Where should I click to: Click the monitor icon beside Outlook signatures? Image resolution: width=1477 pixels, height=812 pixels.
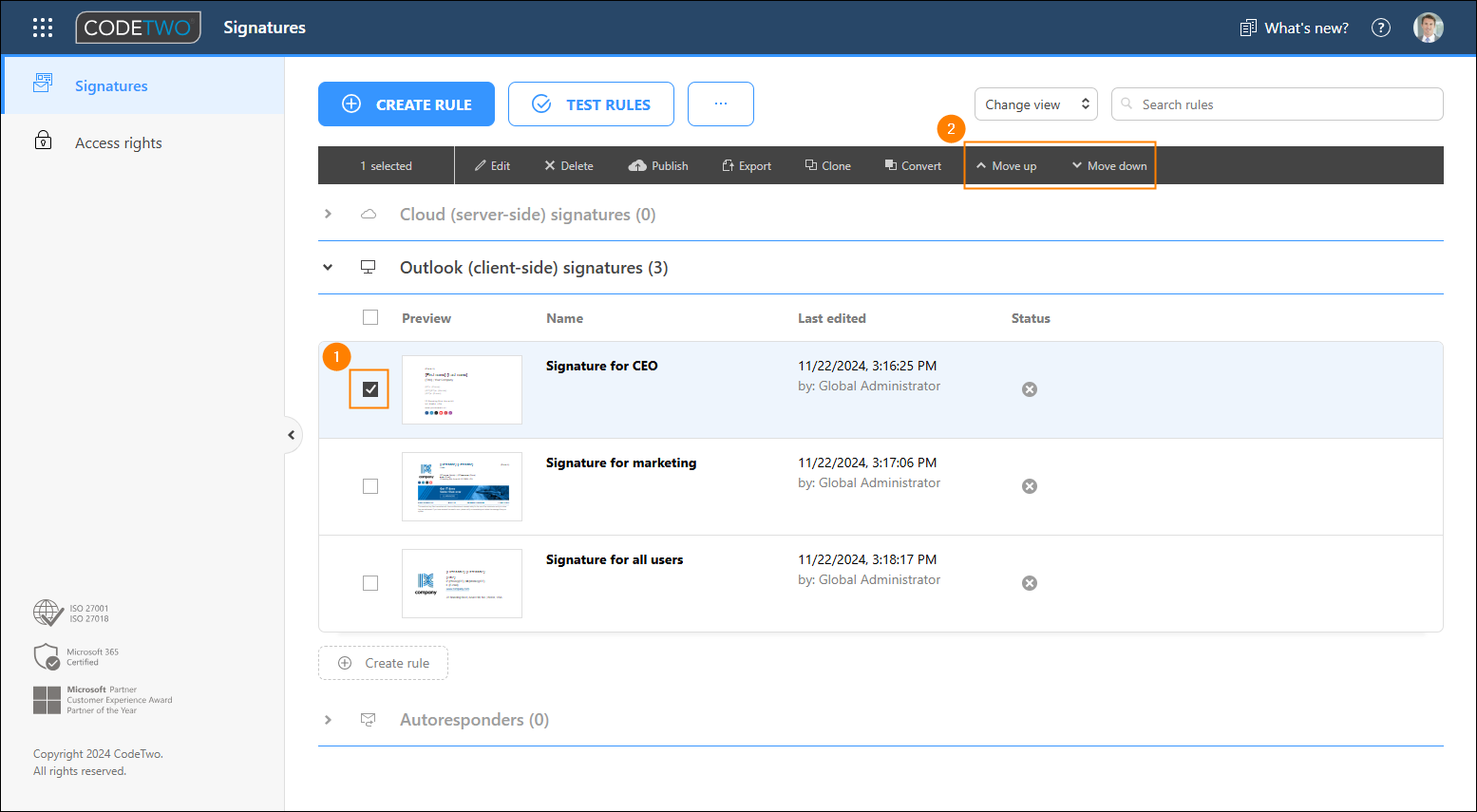[x=369, y=268]
